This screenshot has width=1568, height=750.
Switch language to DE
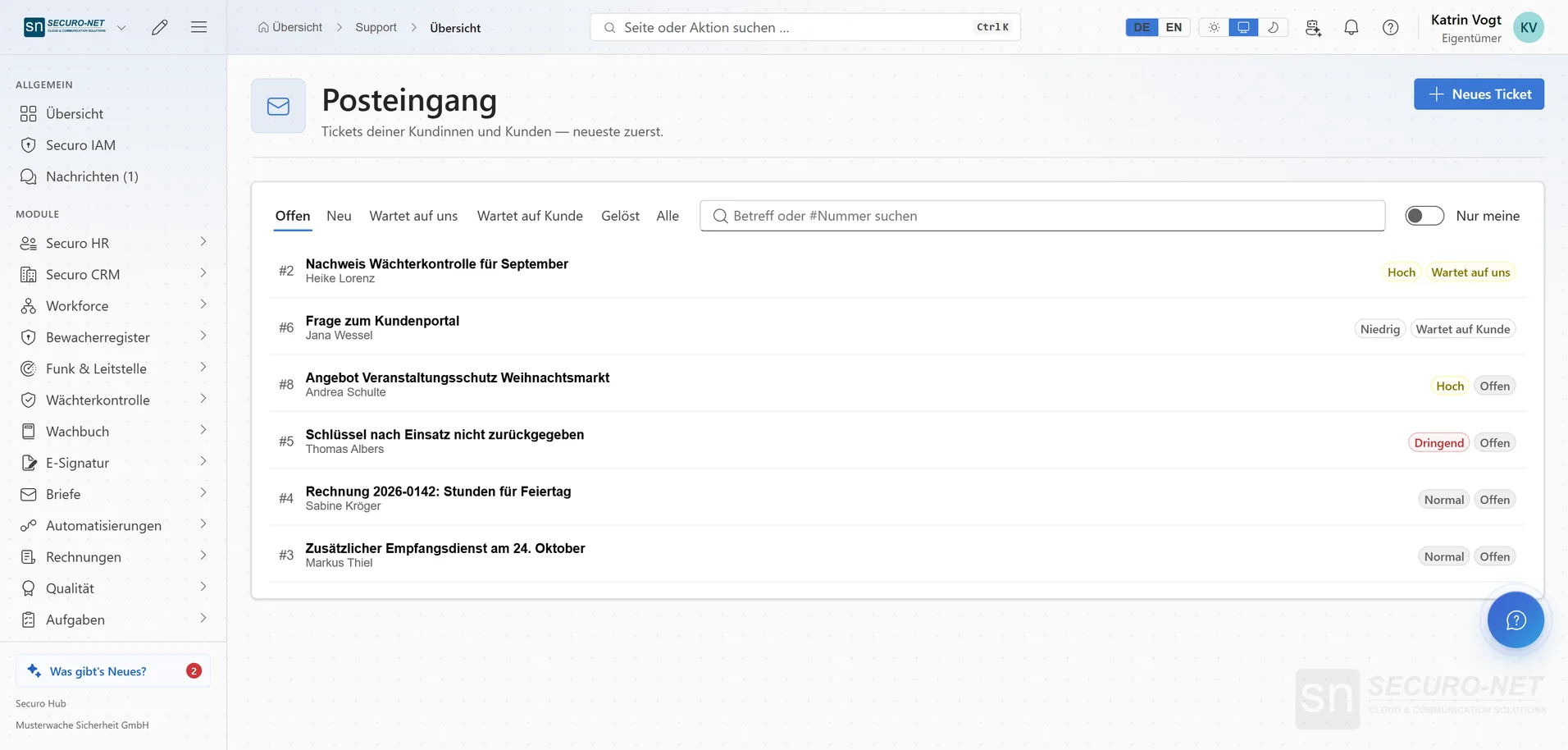click(x=1142, y=27)
